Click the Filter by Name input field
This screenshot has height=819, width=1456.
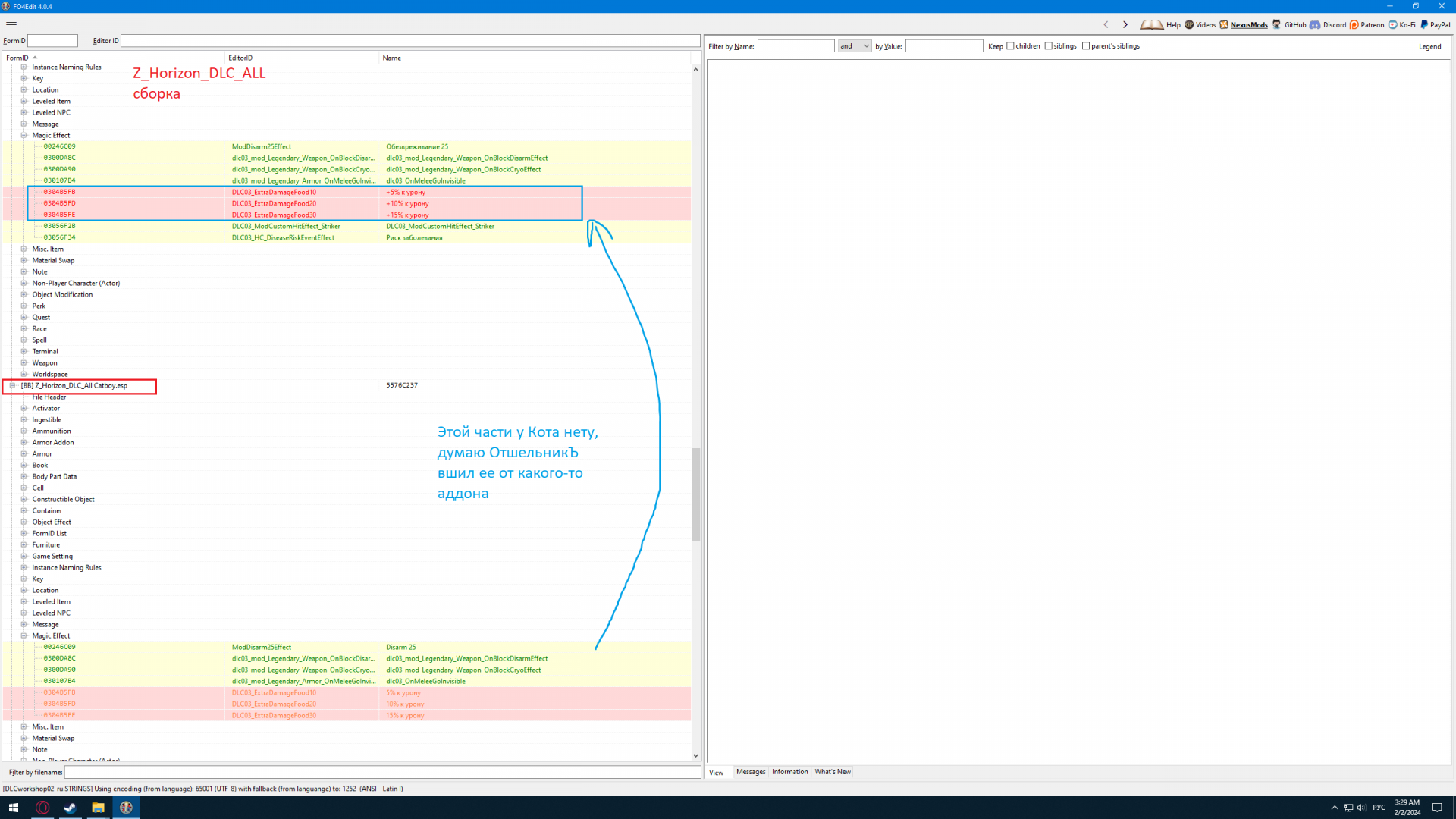pos(795,46)
